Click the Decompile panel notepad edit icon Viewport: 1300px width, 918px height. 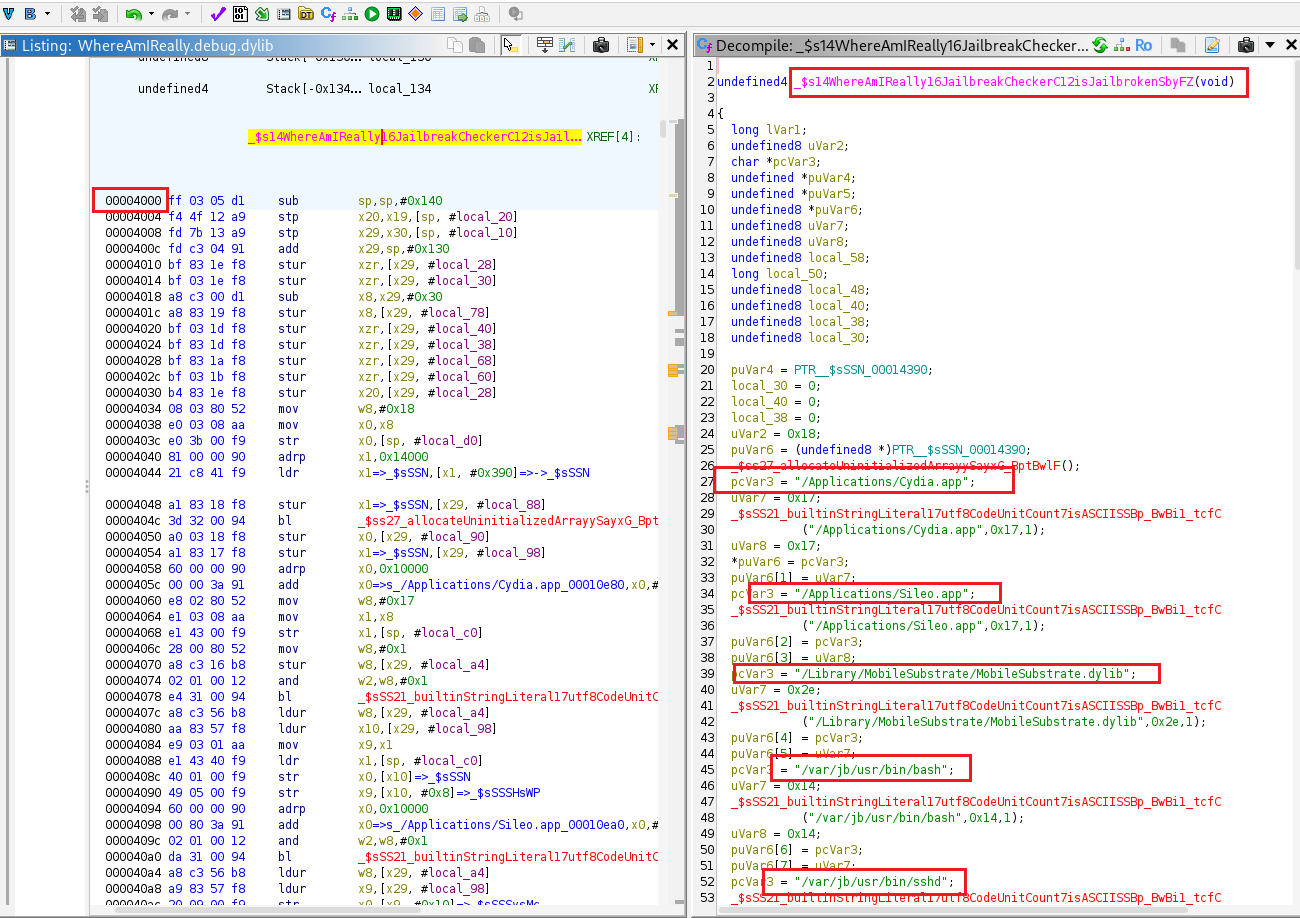[x=1212, y=45]
